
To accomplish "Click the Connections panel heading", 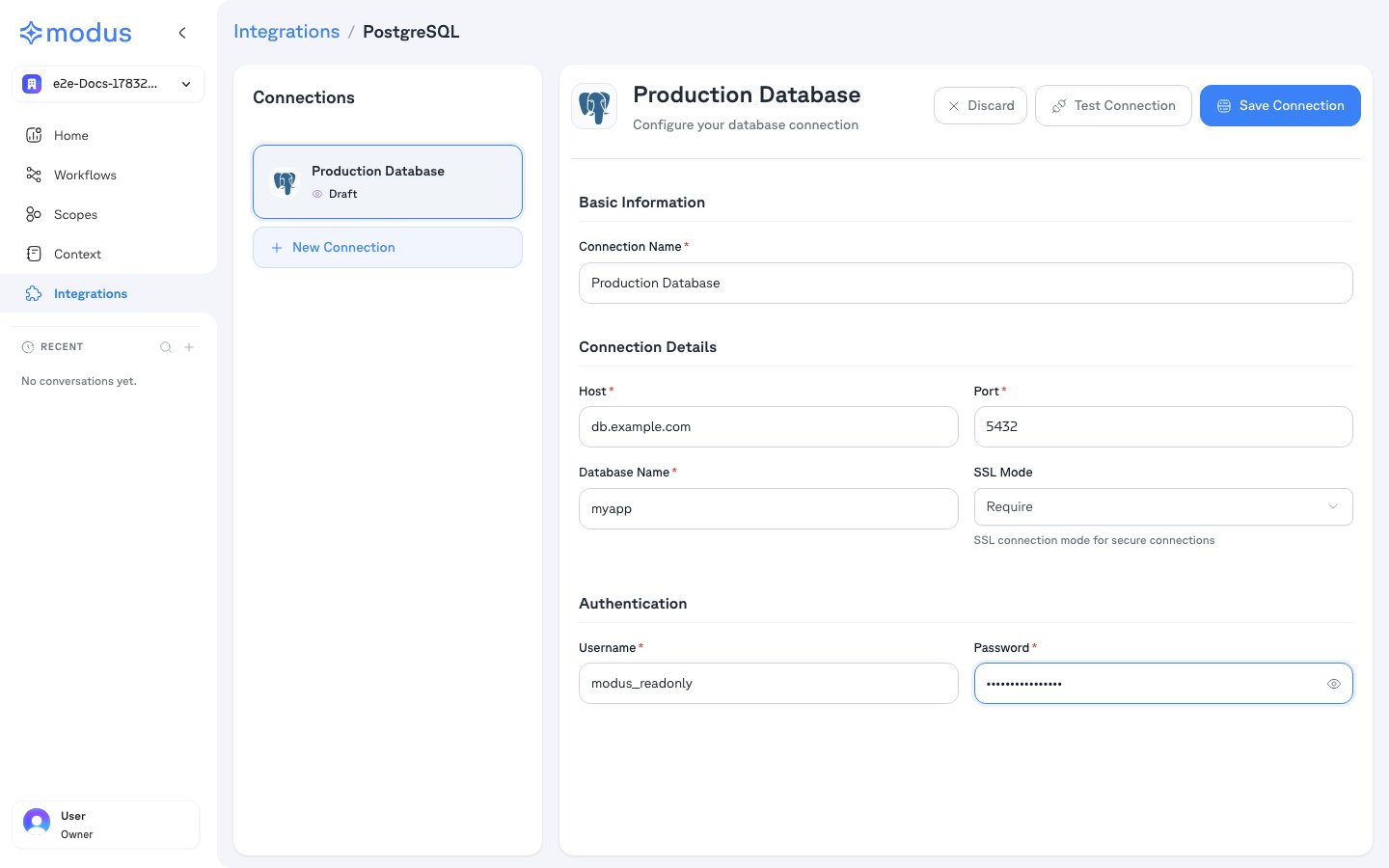I will (x=304, y=97).
